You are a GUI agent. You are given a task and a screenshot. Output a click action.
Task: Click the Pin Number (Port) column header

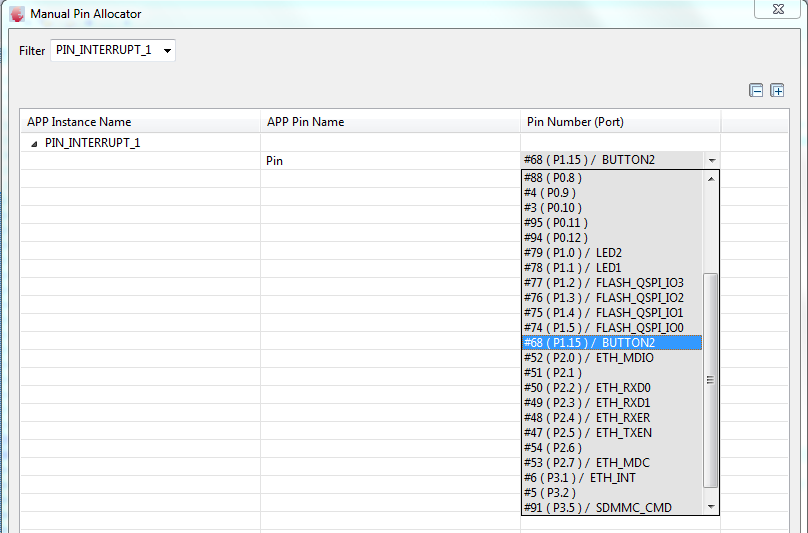pos(575,122)
